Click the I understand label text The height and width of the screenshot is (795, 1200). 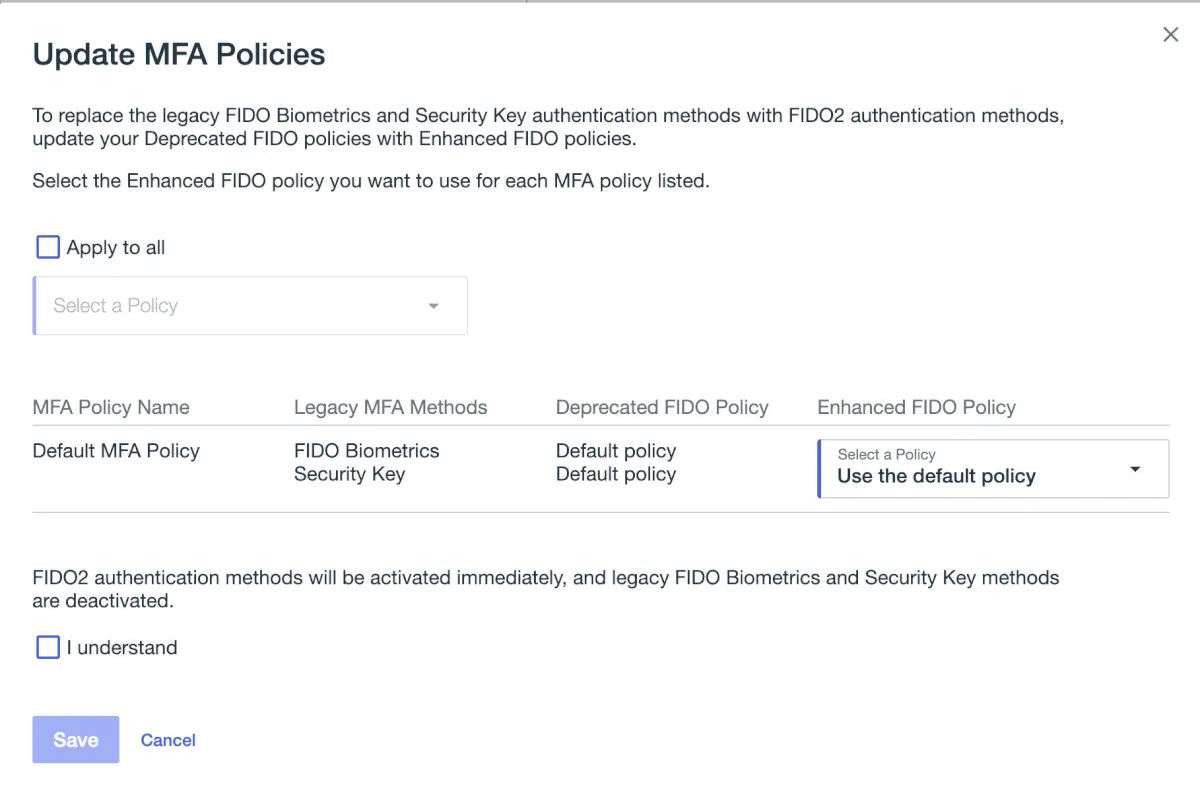click(122, 648)
